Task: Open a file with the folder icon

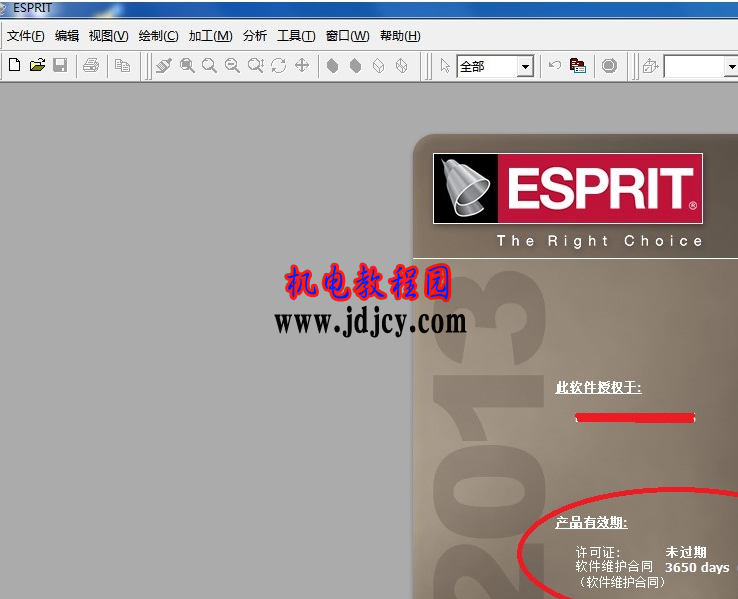Action: tap(37, 65)
